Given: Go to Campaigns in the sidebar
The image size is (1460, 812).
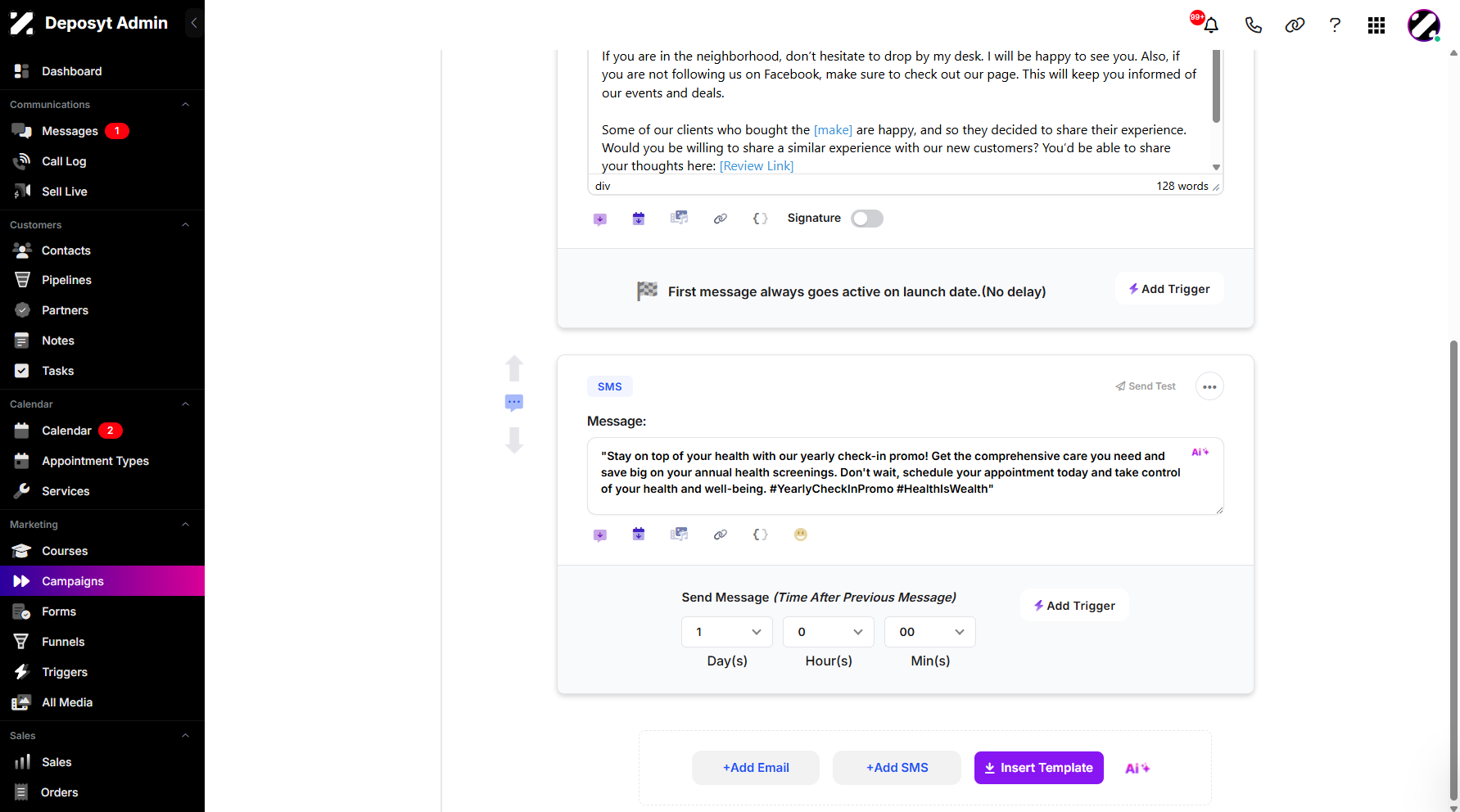Looking at the screenshot, I should tap(102, 581).
